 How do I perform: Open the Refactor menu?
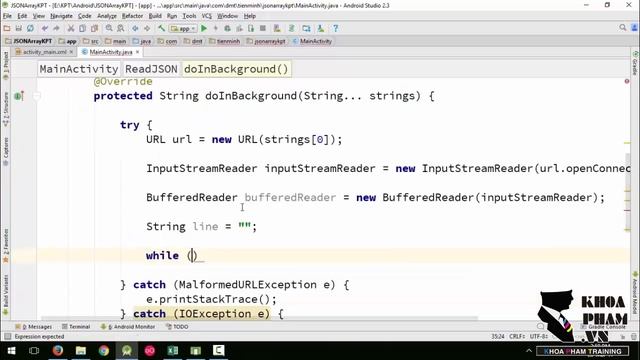pos(132,16)
